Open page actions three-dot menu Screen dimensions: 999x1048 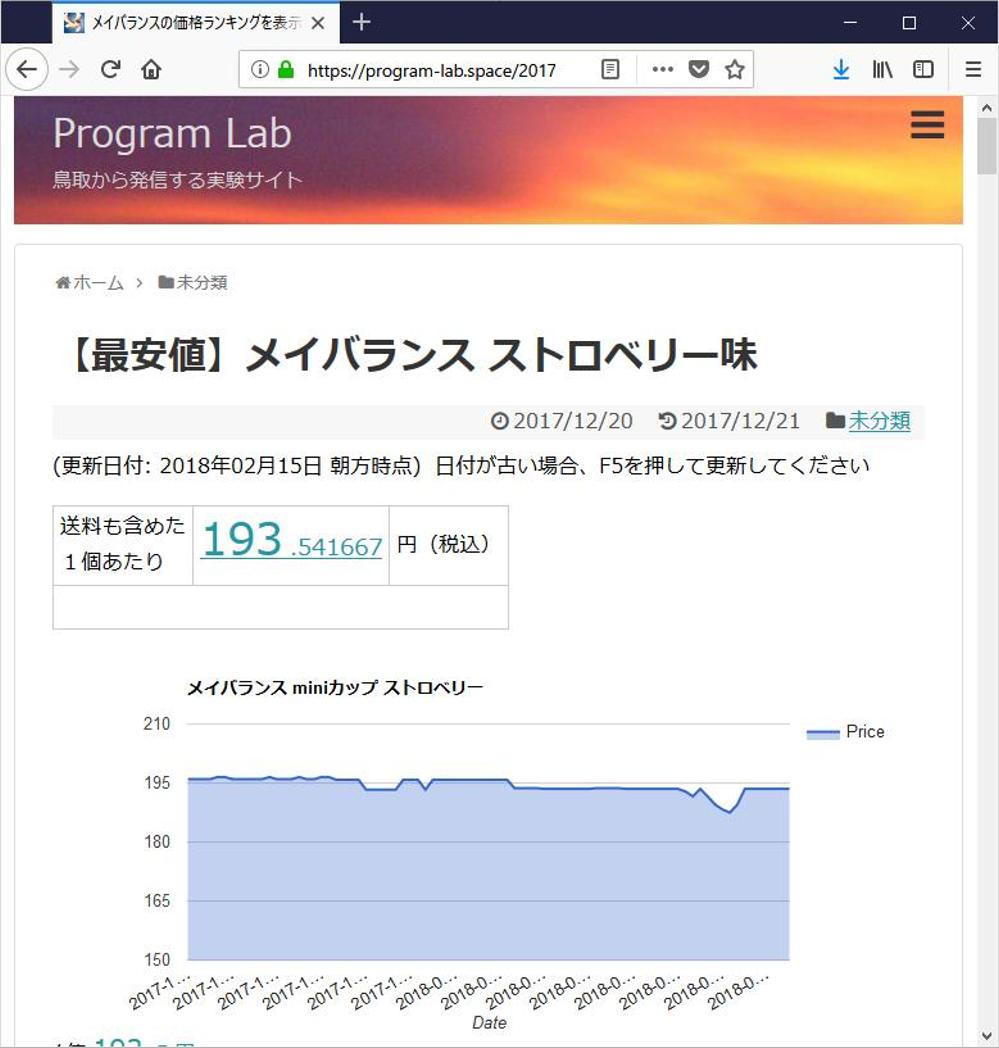click(662, 69)
